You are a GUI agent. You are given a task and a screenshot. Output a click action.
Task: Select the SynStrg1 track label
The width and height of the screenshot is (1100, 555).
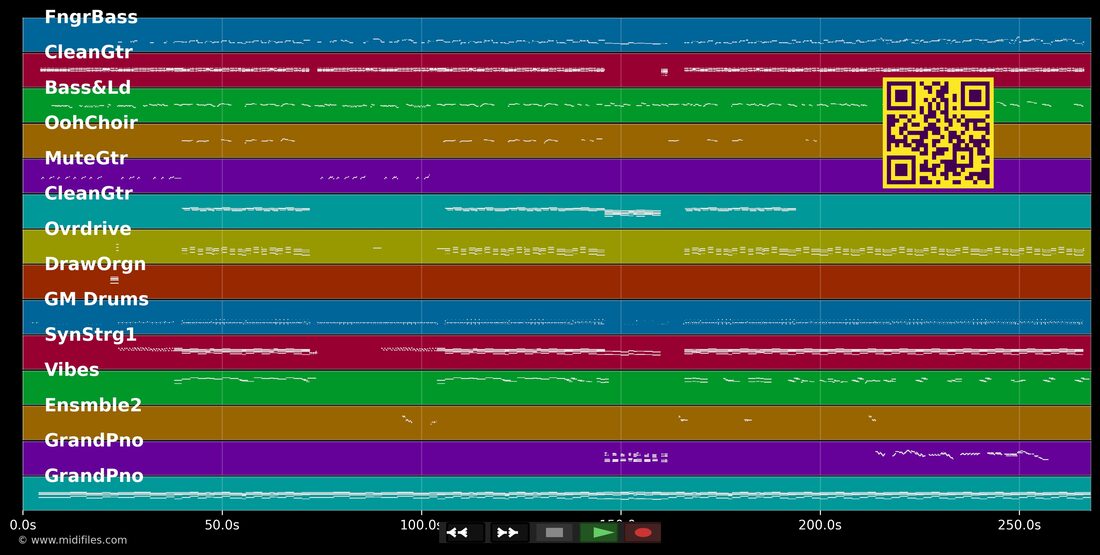pyautogui.click(x=90, y=335)
